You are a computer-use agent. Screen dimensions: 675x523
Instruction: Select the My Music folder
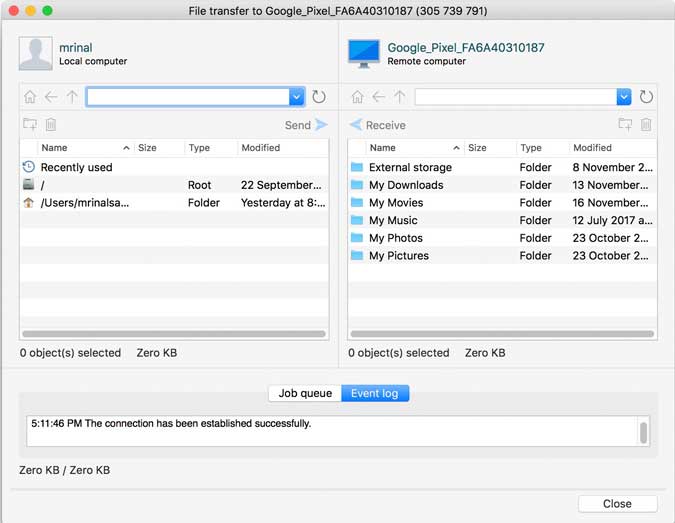502,220
